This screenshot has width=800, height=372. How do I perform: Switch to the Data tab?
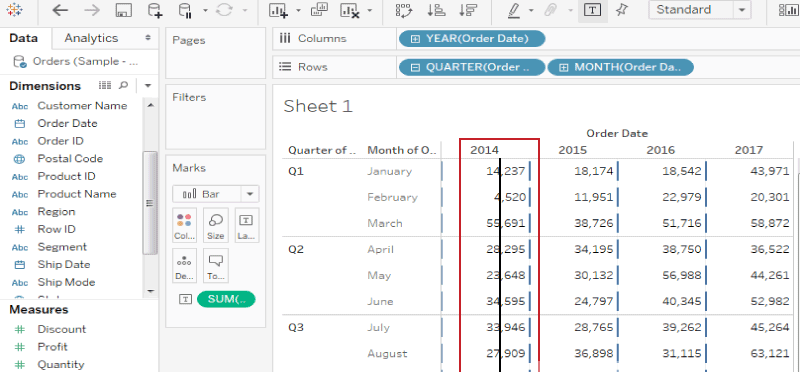pos(23,38)
